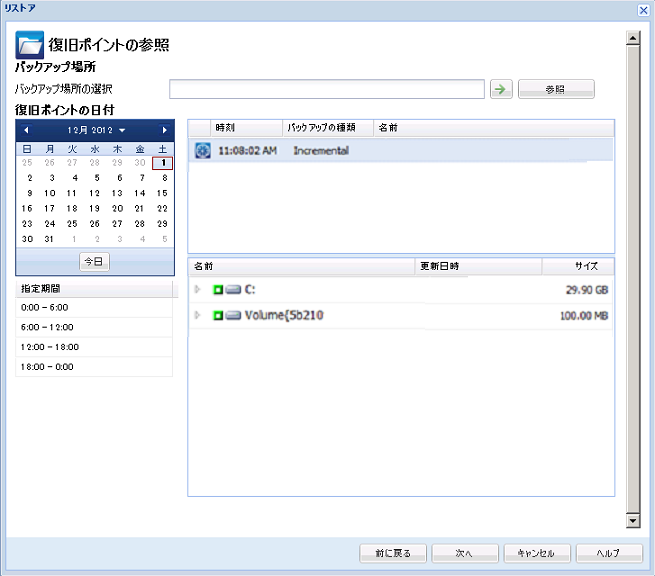Click the Volume{5b210 drive icon
Image resolution: width=655 pixels, height=576 pixels.
click(232, 316)
